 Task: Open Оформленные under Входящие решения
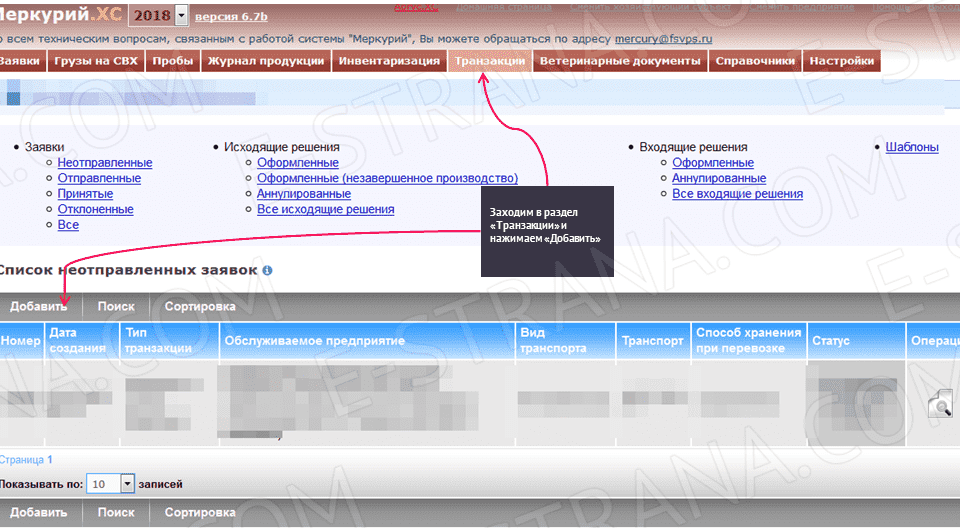point(713,162)
